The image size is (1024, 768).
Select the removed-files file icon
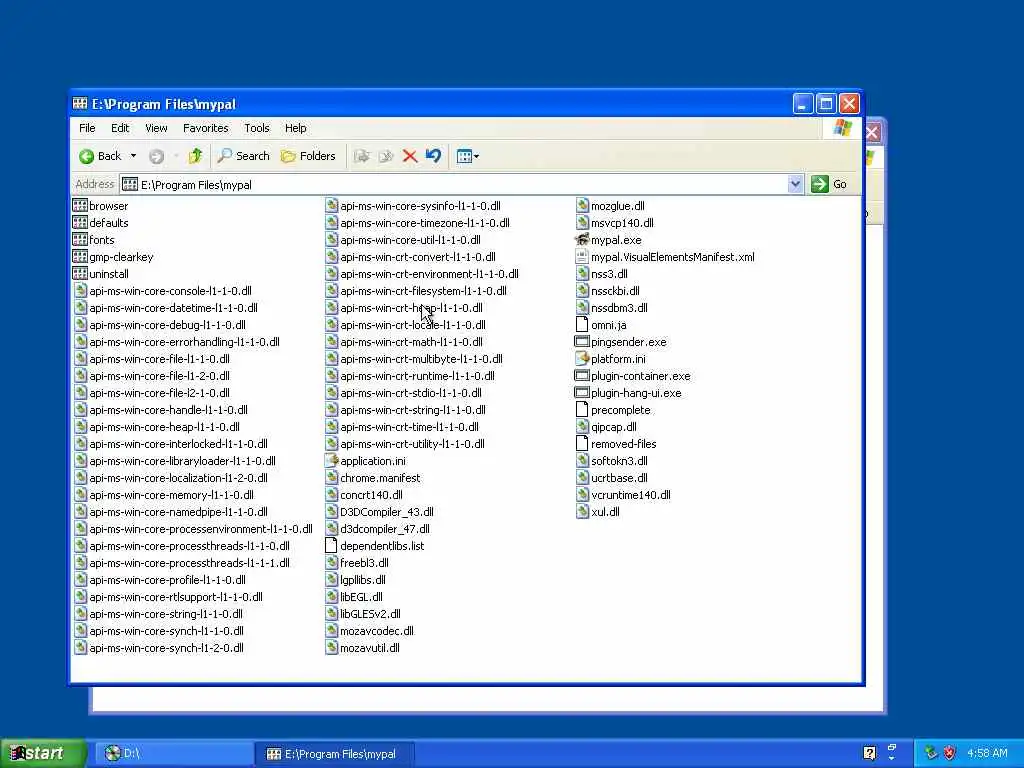[x=582, y=443]
